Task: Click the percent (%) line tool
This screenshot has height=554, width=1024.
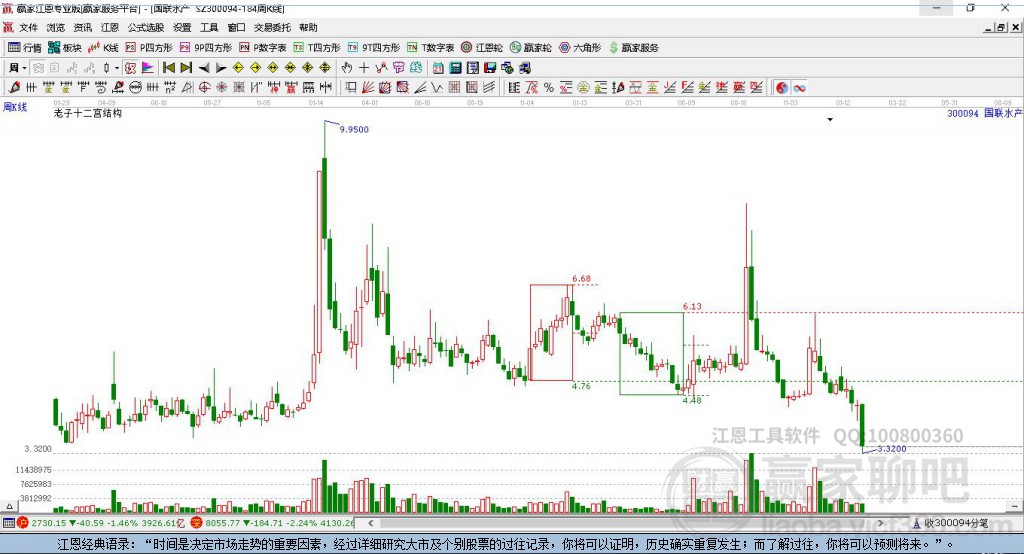Action: (x=549, y=87)
